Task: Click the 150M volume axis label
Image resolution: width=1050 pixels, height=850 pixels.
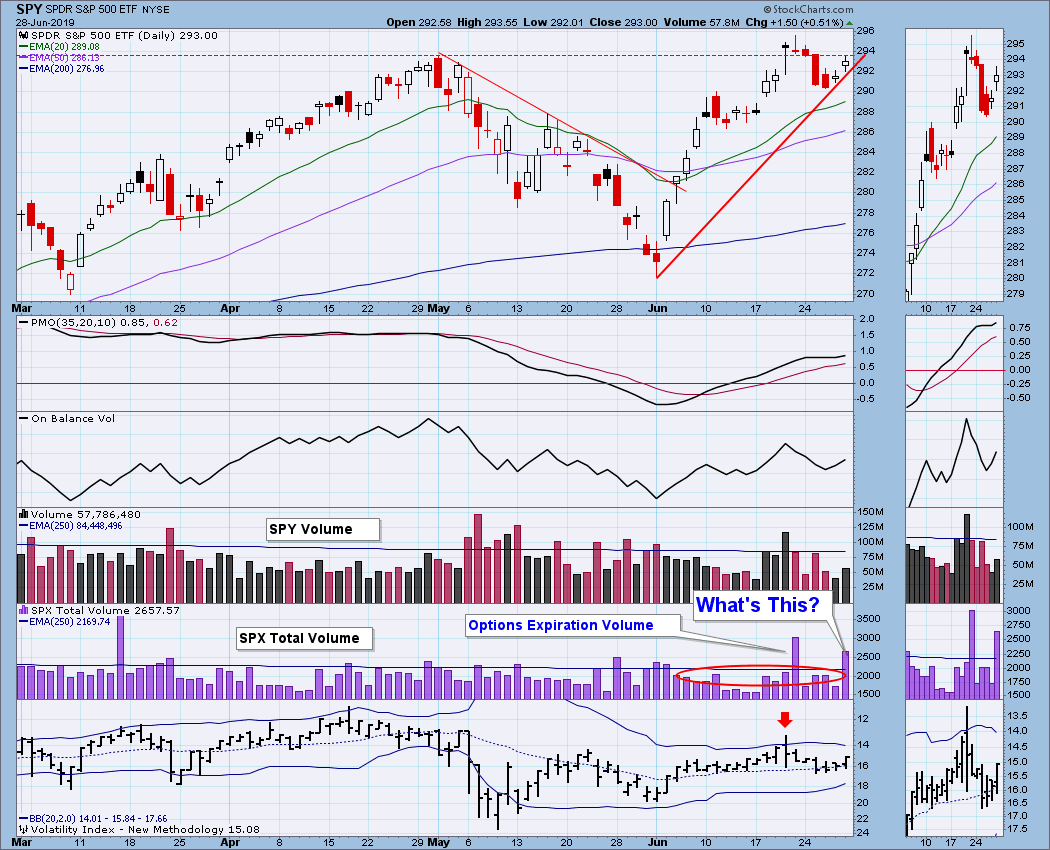Action: (x=871, y=511)
